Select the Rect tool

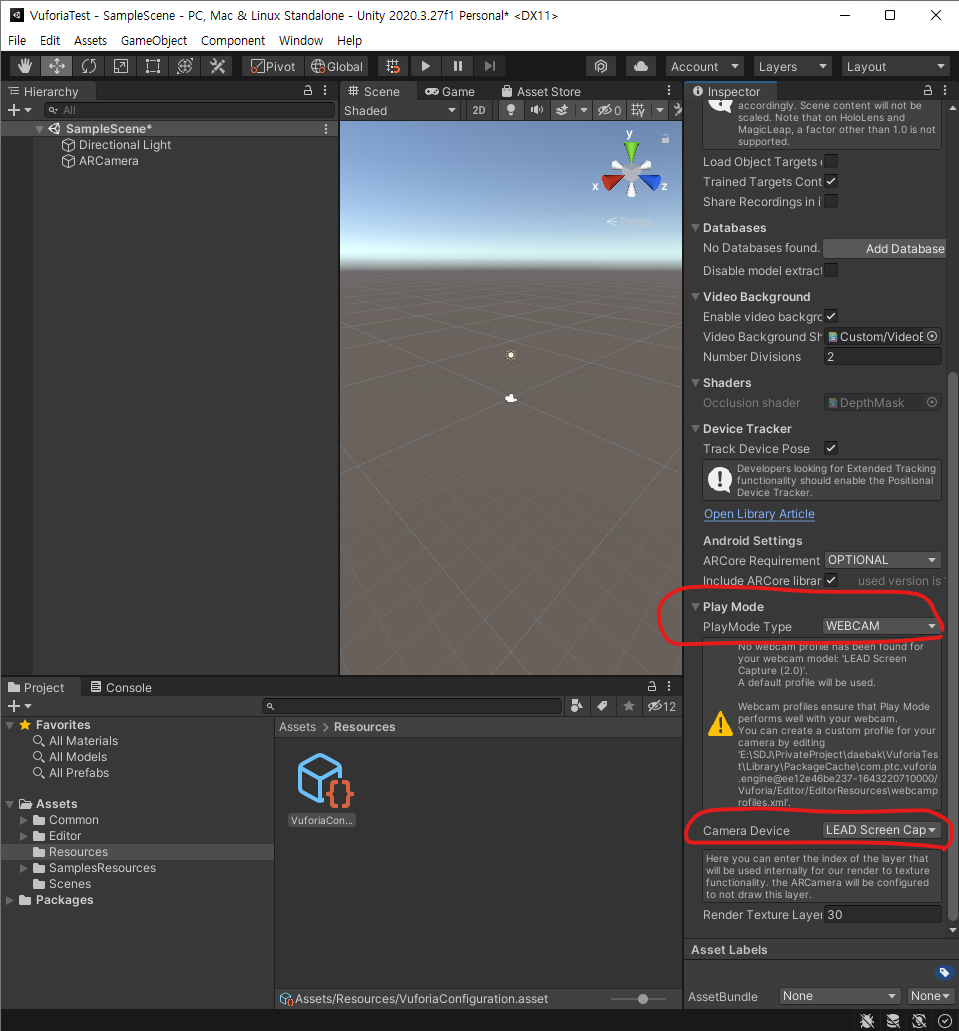click(x=153, y=66)
